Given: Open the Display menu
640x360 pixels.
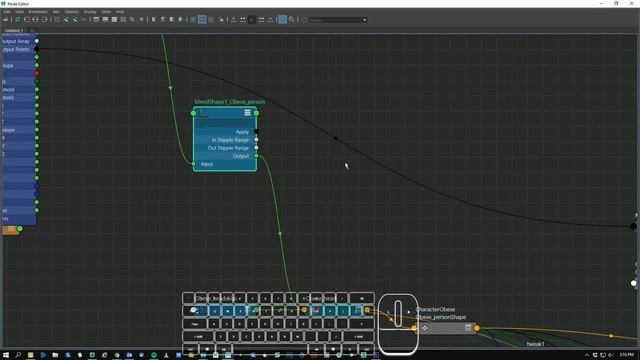Looking at the screenshot, I should coord(90,12).
